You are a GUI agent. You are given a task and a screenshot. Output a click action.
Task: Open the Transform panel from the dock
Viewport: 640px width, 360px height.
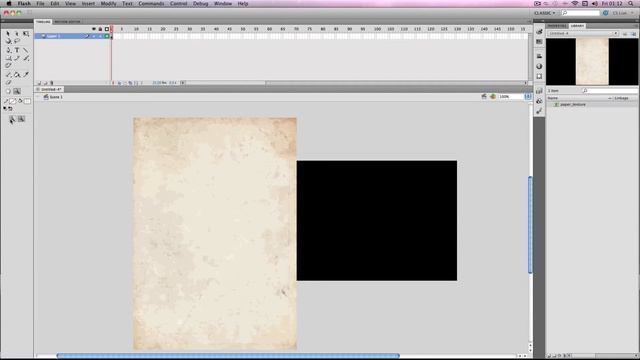coord(539,76)
